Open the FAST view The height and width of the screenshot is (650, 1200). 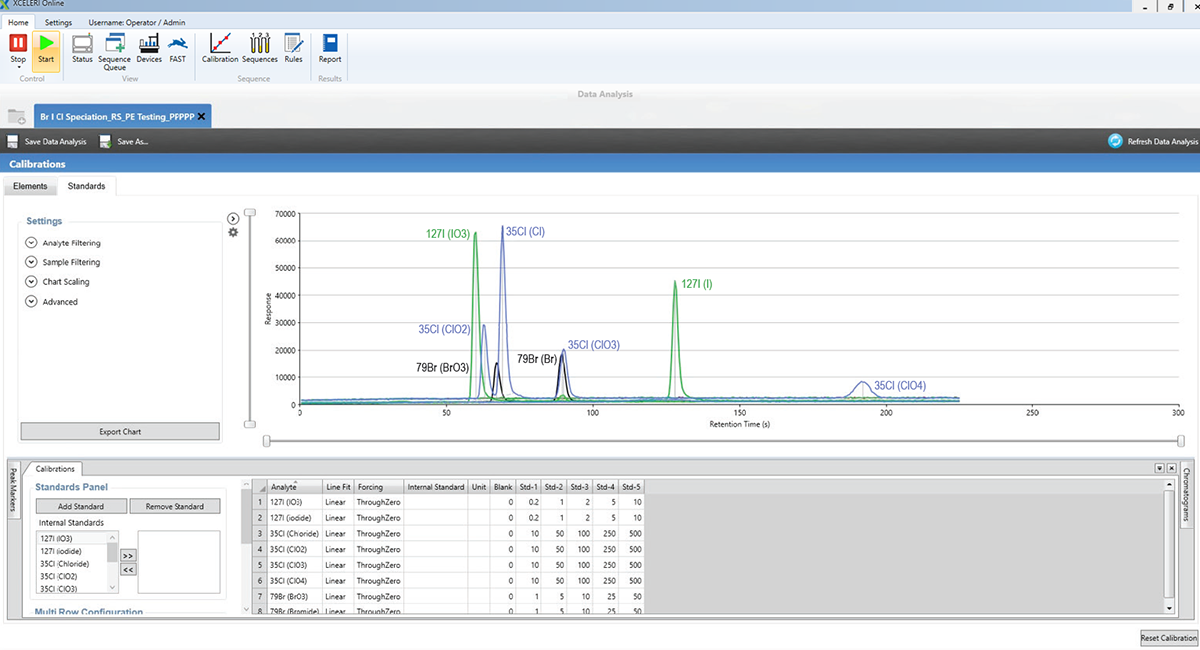(177, 48)
